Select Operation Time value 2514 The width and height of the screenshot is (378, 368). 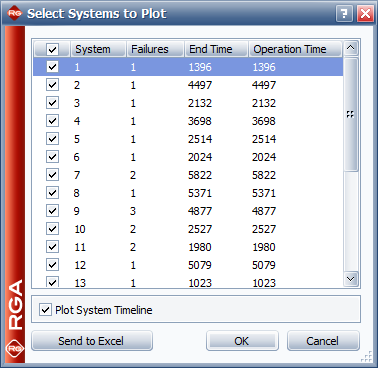pyautogui.click(x=264, y=139)
